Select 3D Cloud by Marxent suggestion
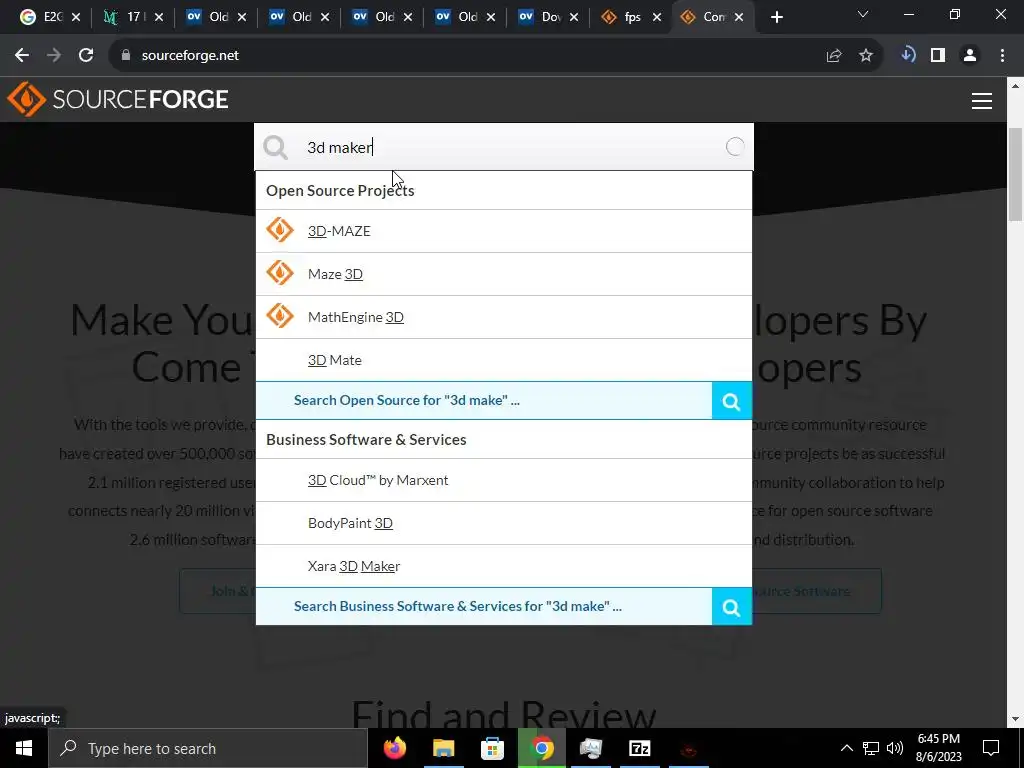The width and height of the screenshot is (1024, 768). (504, 481)
